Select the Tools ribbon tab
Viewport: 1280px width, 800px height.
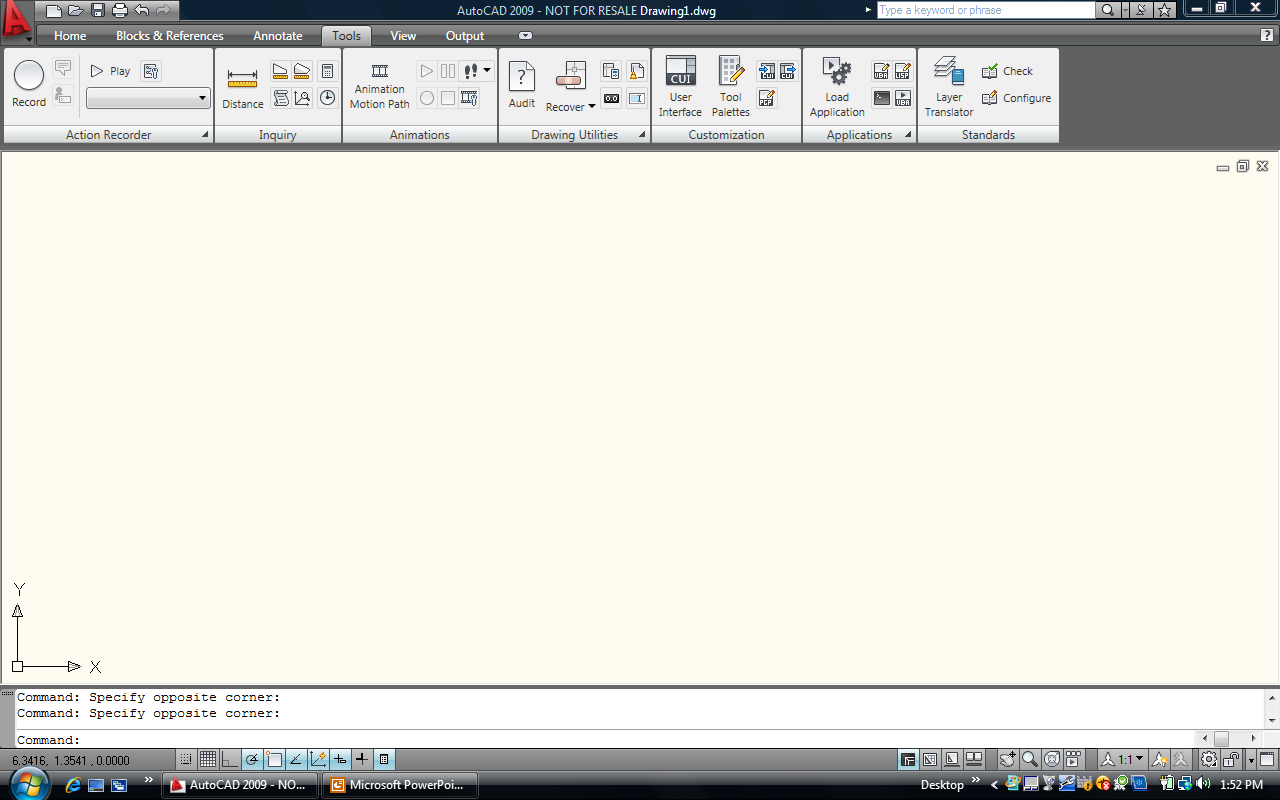click(x=347, y=36)
